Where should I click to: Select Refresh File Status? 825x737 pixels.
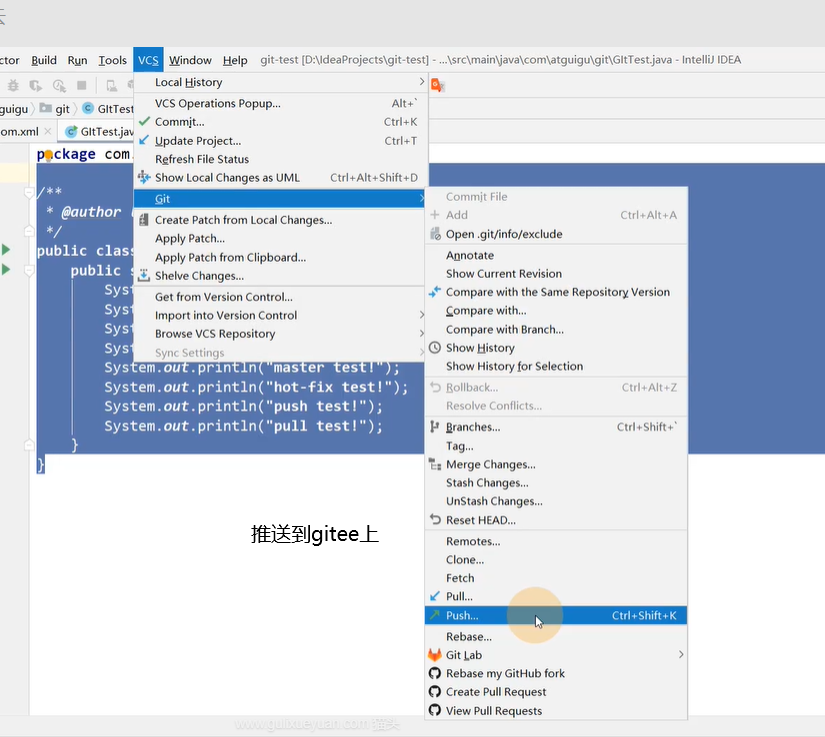281,159
